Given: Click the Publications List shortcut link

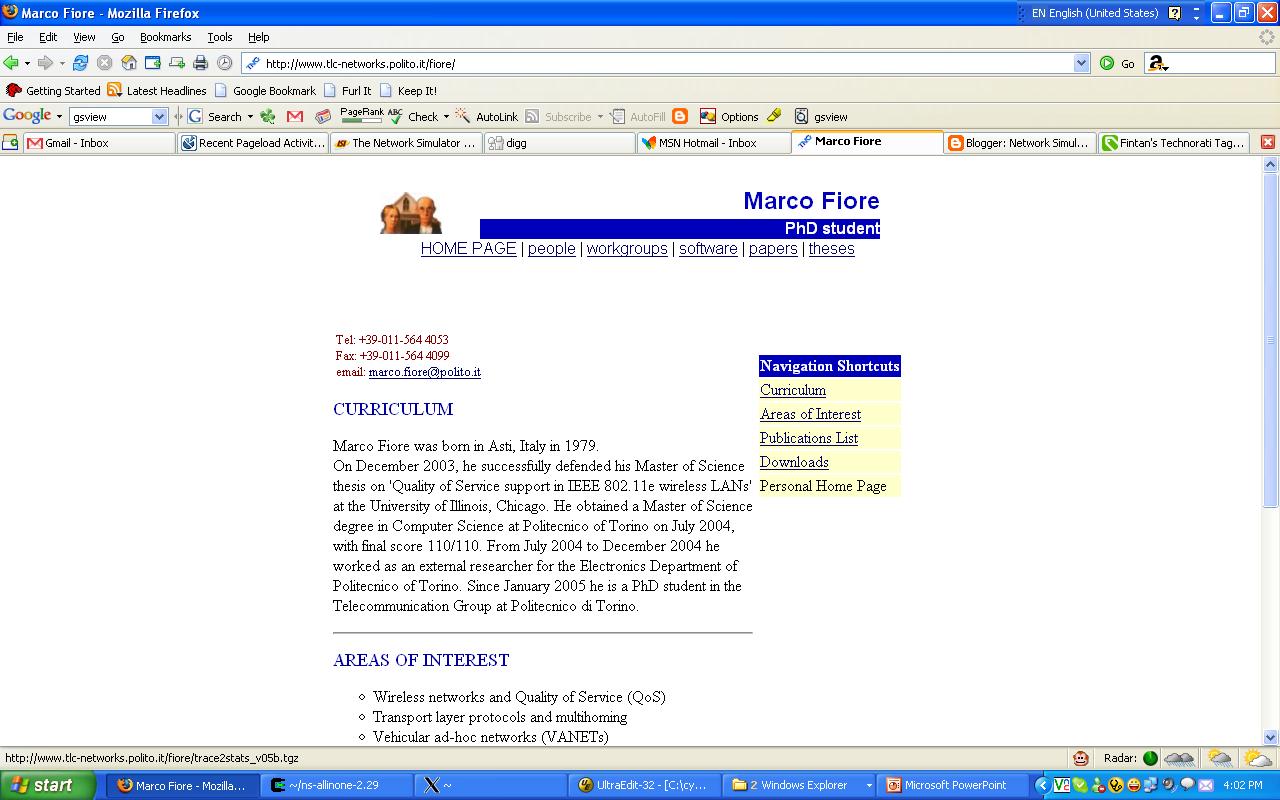Looking at the screenshot, I should [x=808, y=438].
